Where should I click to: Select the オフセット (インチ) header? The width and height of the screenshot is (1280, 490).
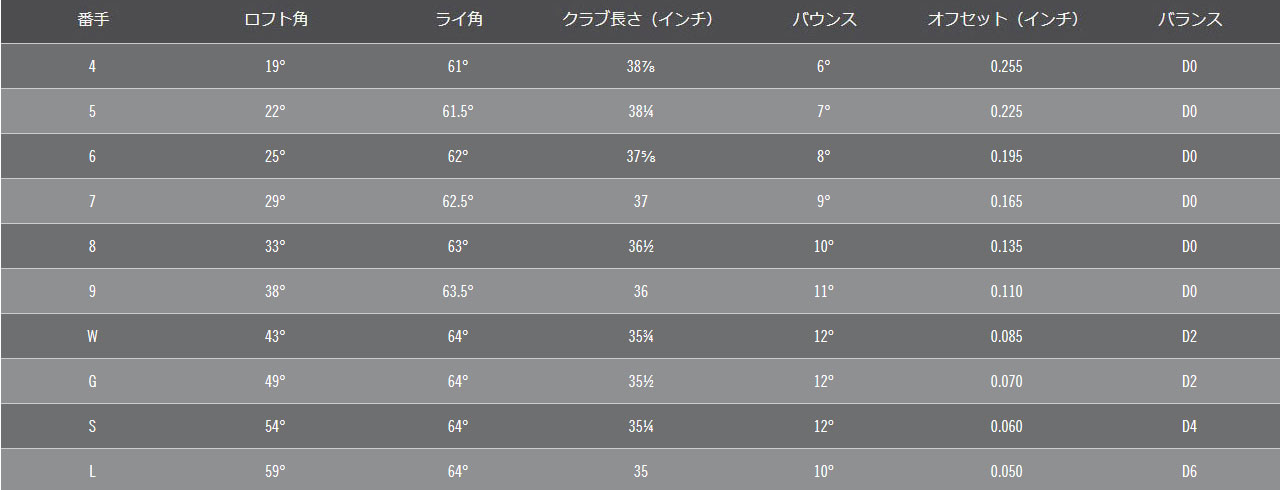[x=1006, y=20]
